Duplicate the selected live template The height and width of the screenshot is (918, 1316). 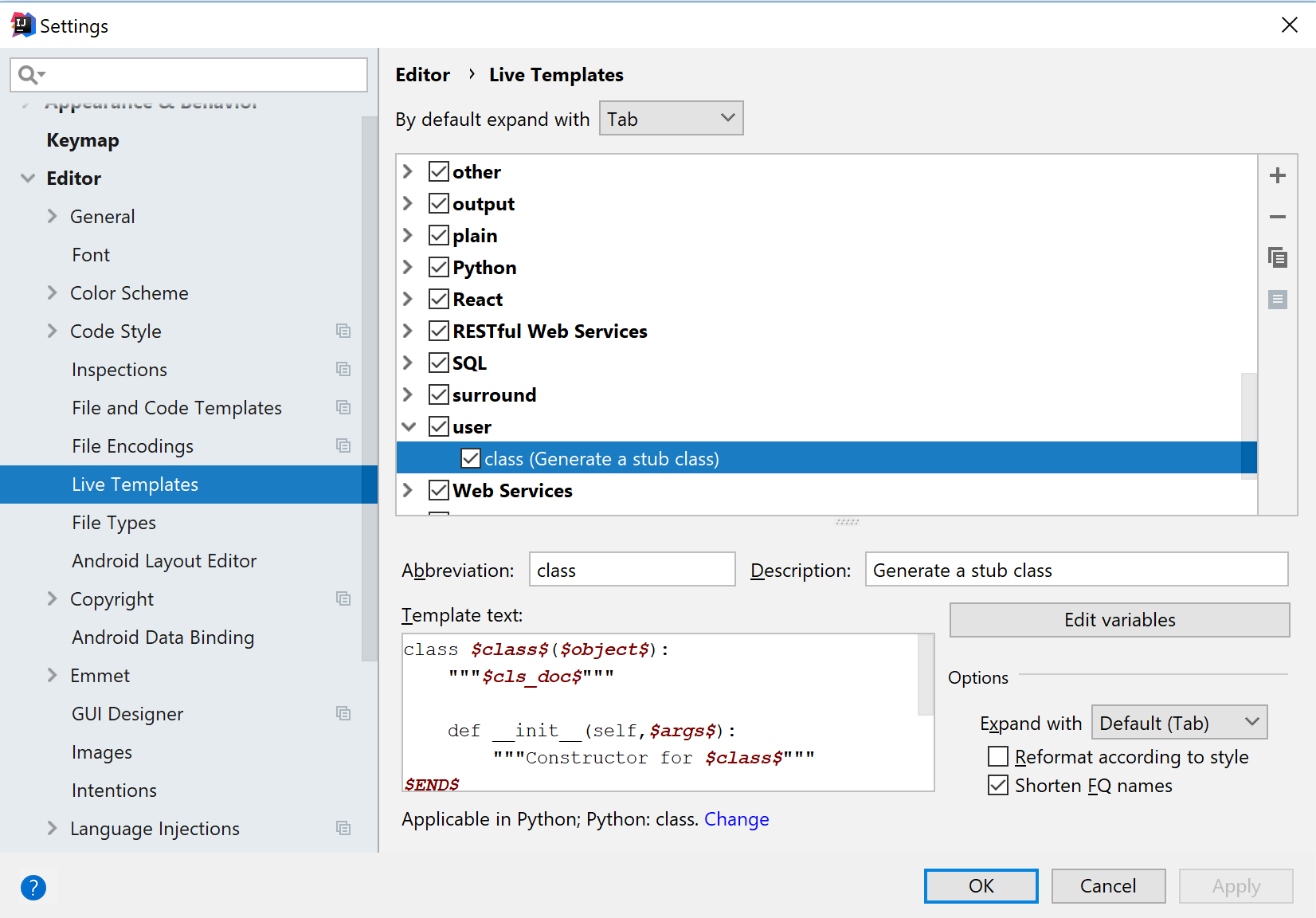[x=1278, y=257]
